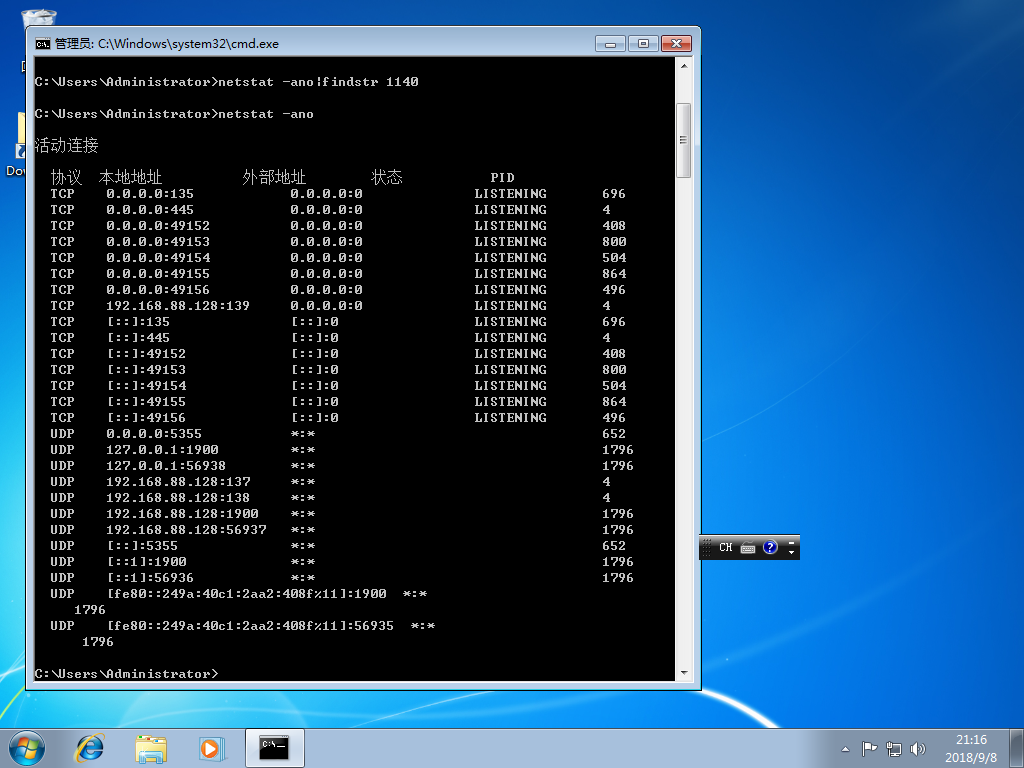Open the Start menu orb
This screenshot has height=768, width=1024.
coord(27,748)
